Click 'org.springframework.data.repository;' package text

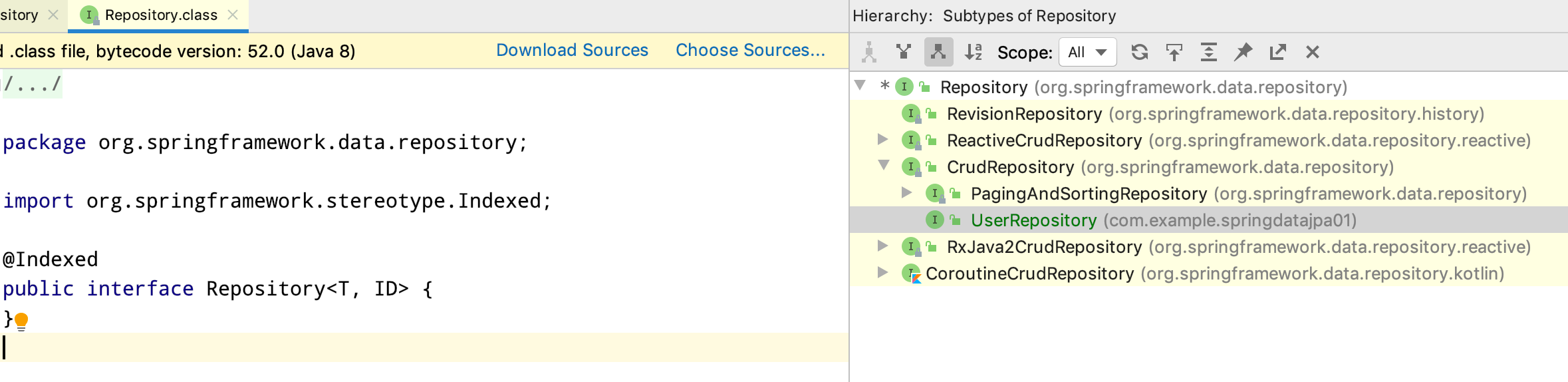click(313, 142)
